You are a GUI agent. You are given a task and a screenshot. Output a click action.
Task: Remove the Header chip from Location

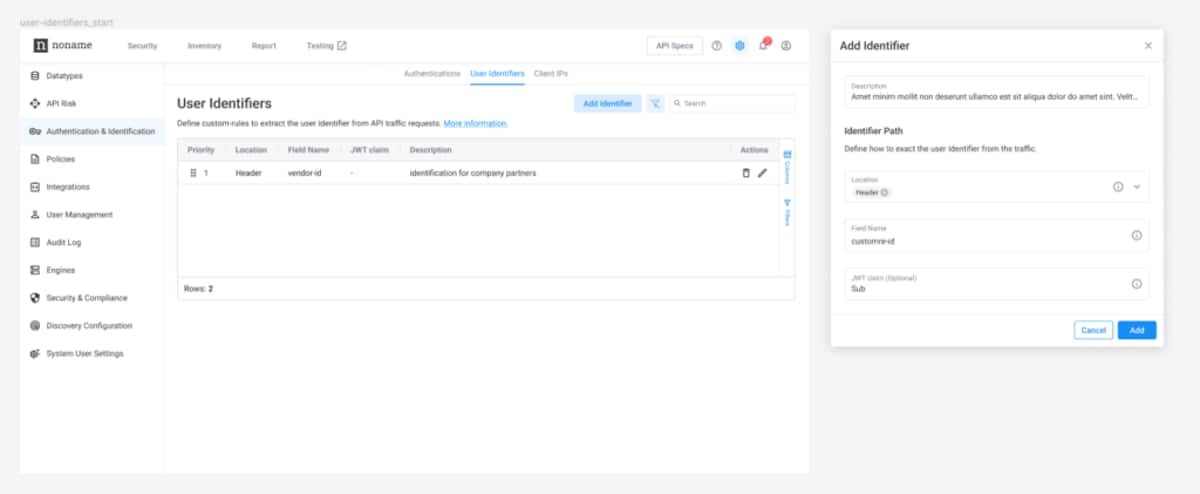884,192
